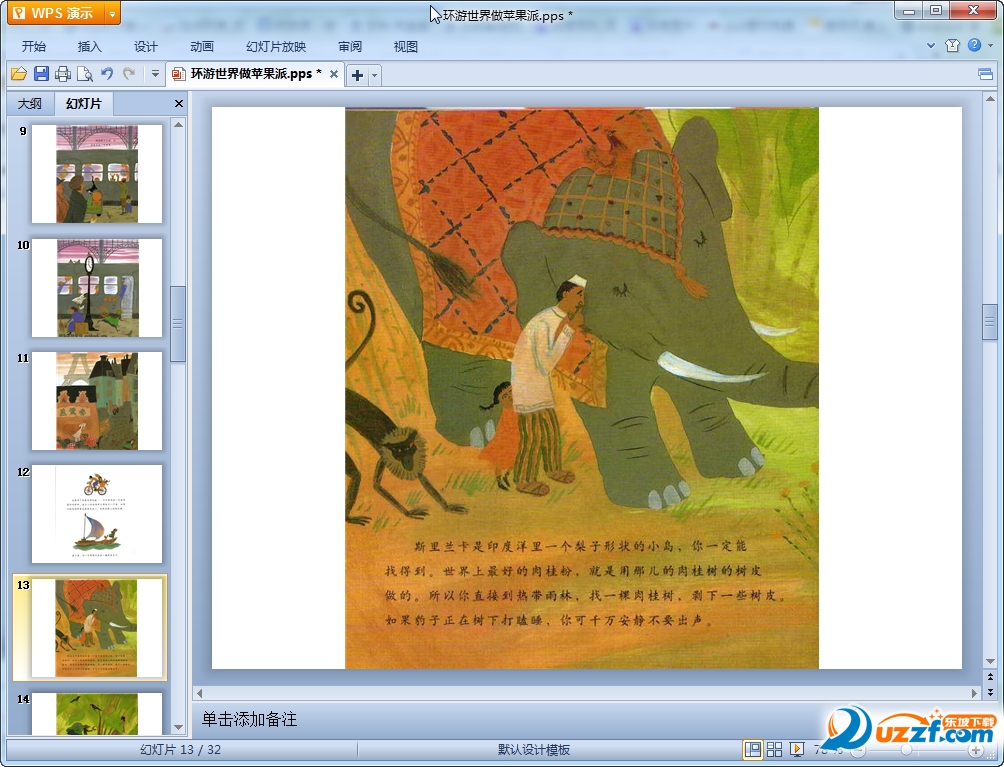Switch to the 幻灯片 thumbnails tab

pyautogui.click(x=84, y=104)
